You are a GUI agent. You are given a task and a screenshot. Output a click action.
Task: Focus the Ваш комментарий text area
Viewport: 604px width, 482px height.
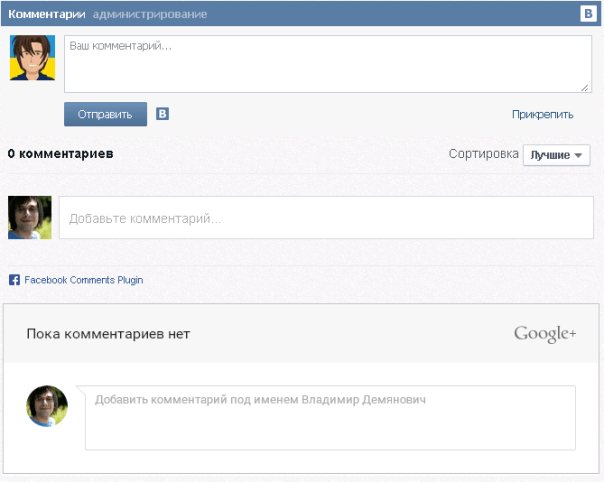tap(328, 64)
